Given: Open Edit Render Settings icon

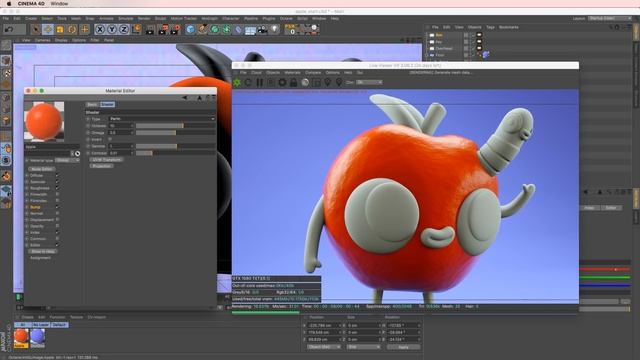Looking at the screenshot, I should [x=176, y=29].
